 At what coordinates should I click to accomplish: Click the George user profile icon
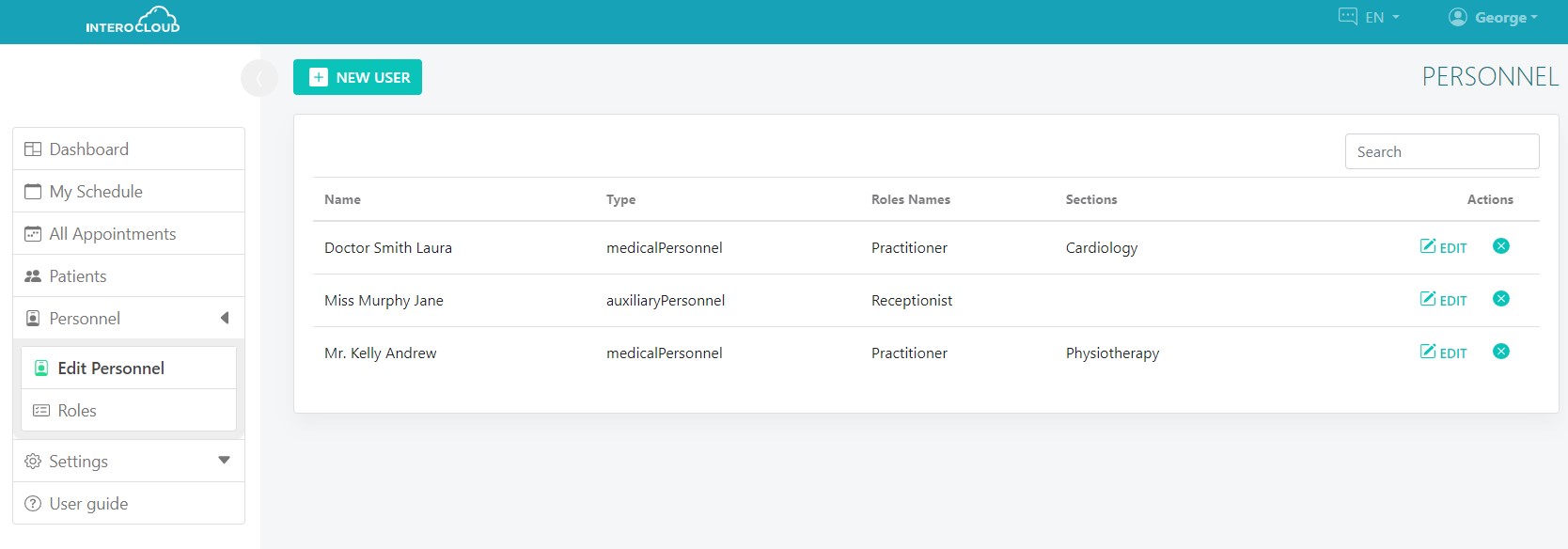click(1457, 17)
